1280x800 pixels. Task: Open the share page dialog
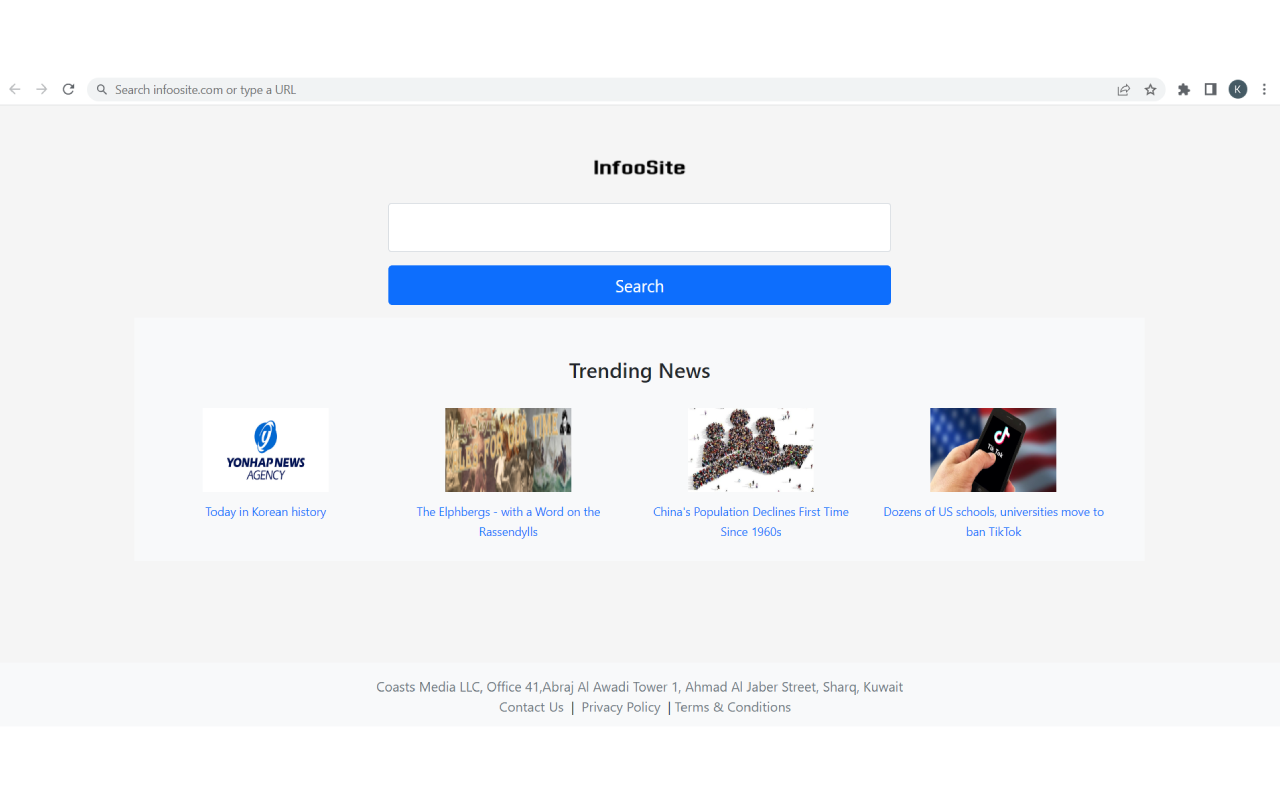point(1123,89)
